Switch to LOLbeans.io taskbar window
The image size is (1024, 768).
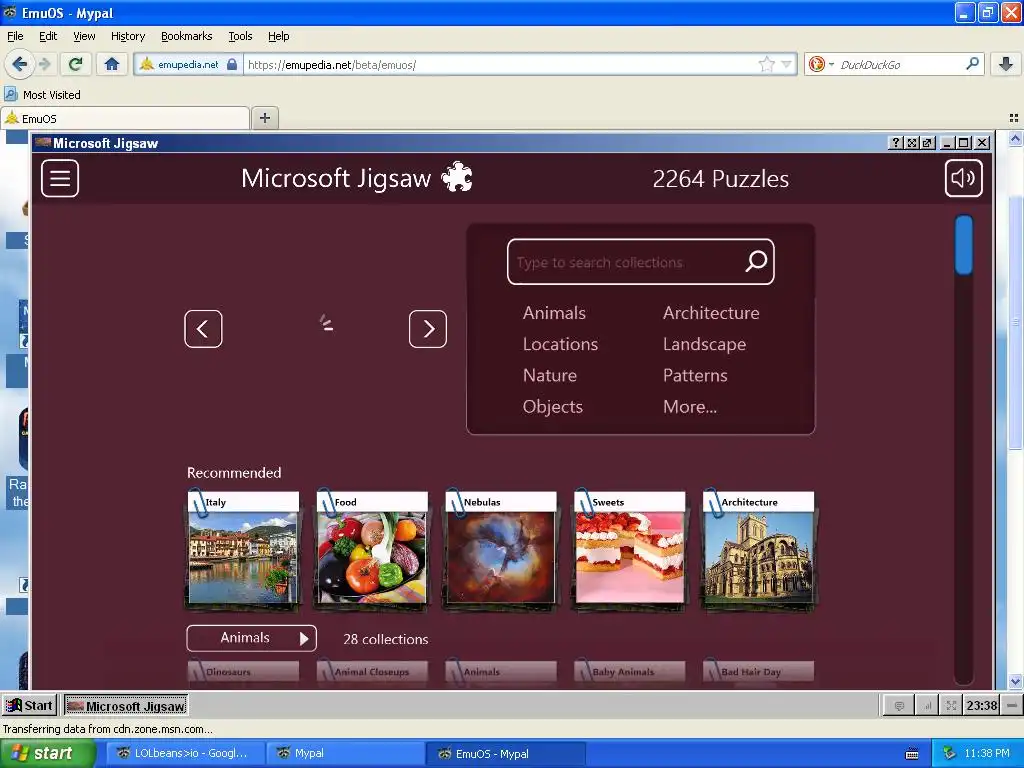click(x=183, y=754)
